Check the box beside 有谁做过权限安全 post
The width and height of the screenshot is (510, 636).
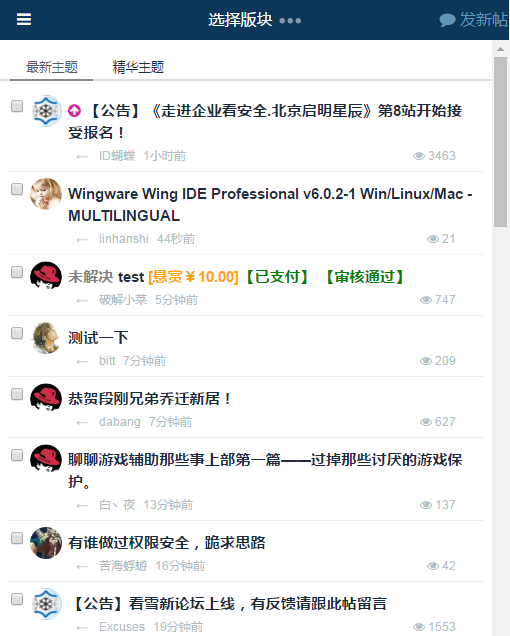17,538
